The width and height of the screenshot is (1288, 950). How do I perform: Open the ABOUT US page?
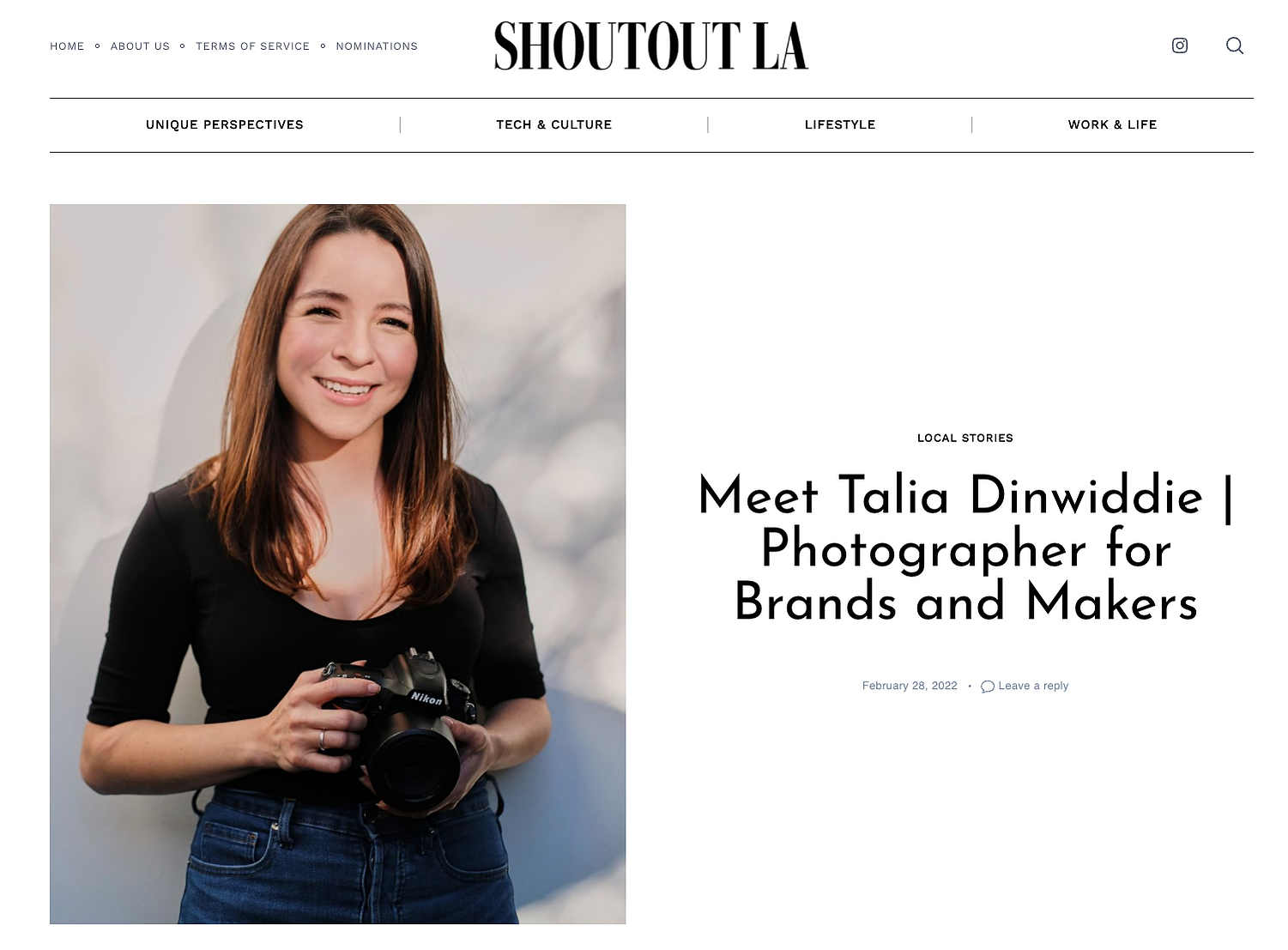click(140, 46)
